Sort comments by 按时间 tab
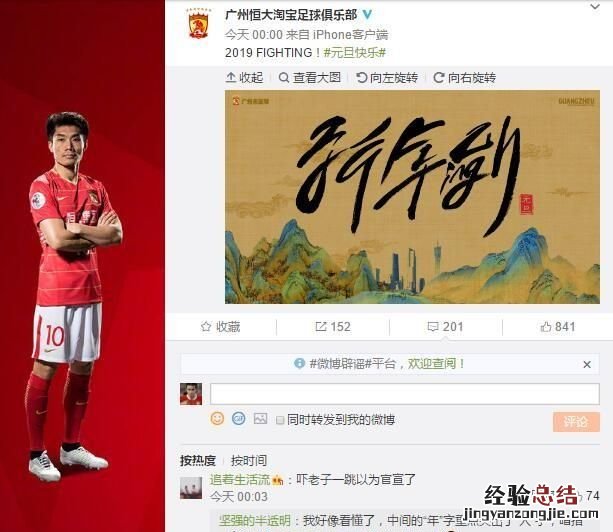The width and height of the screenshot is (613, 532). (x=249, y=460)
